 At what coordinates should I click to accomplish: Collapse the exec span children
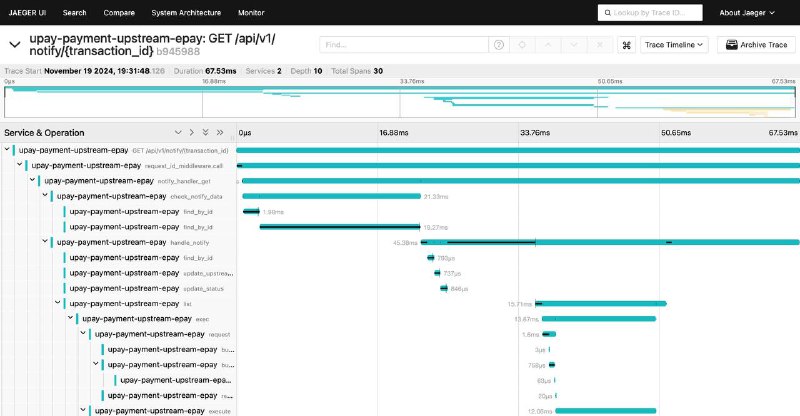click(70, 318)
